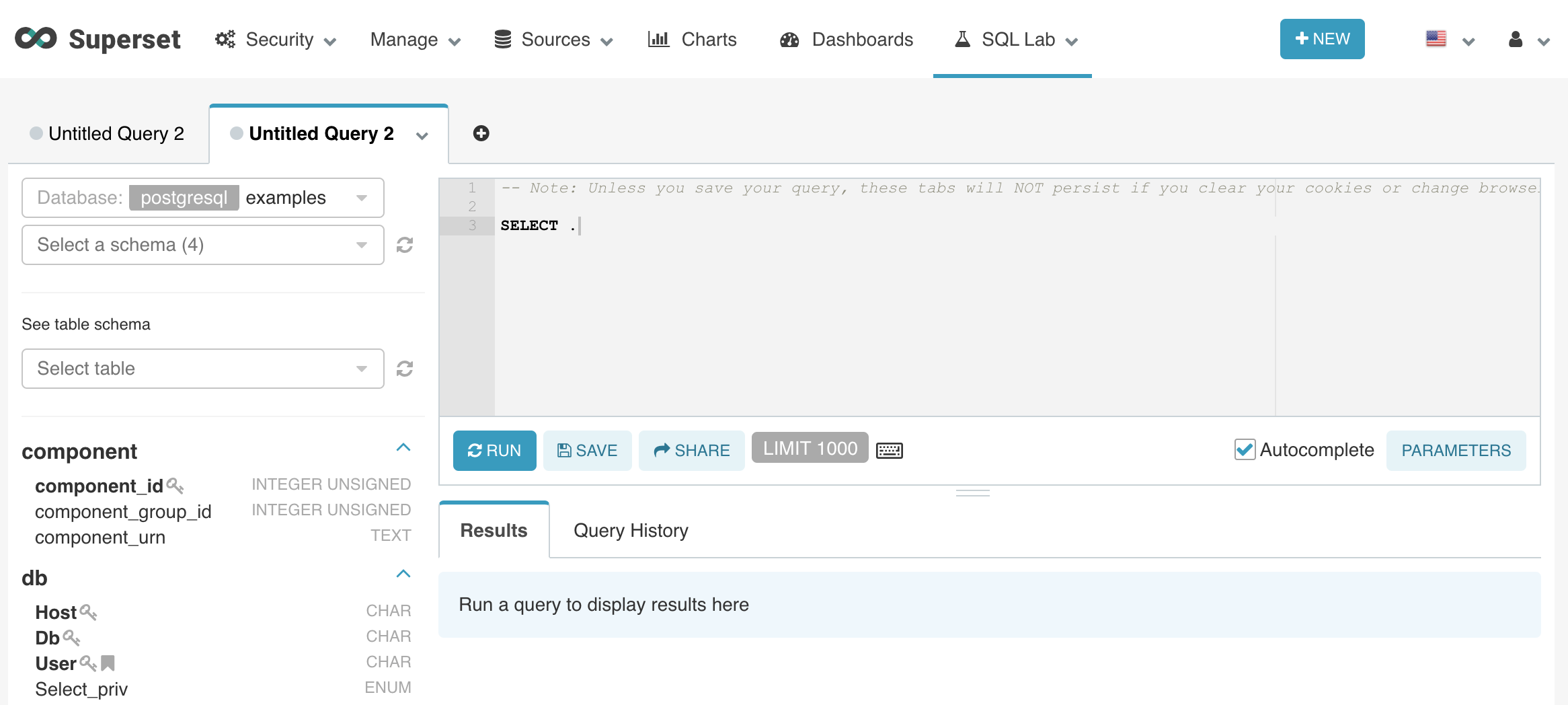Select the Select_priv column
The image size is (1568, 705).
[81, 690]
